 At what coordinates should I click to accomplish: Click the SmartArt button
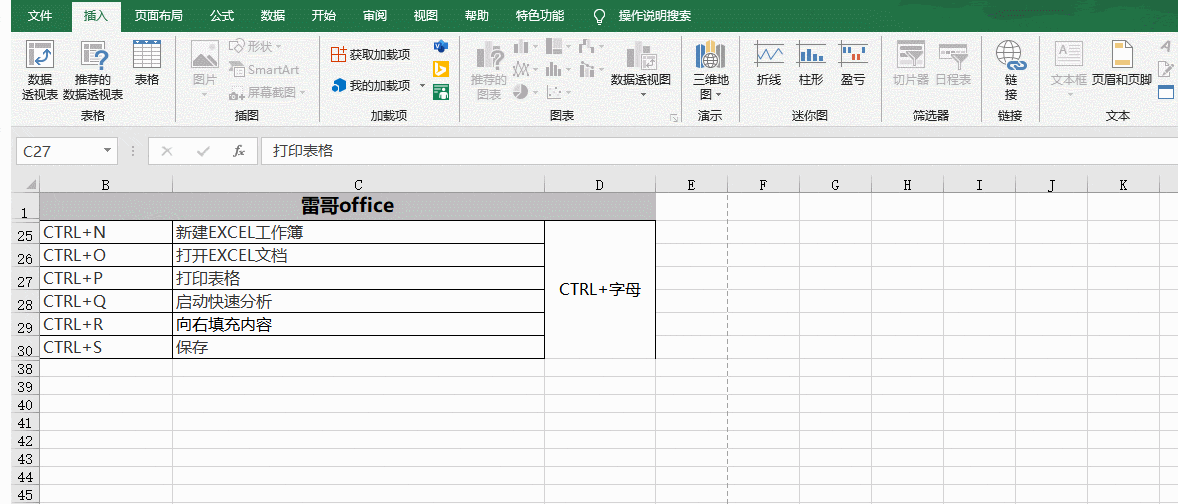(x=264, y=70)
